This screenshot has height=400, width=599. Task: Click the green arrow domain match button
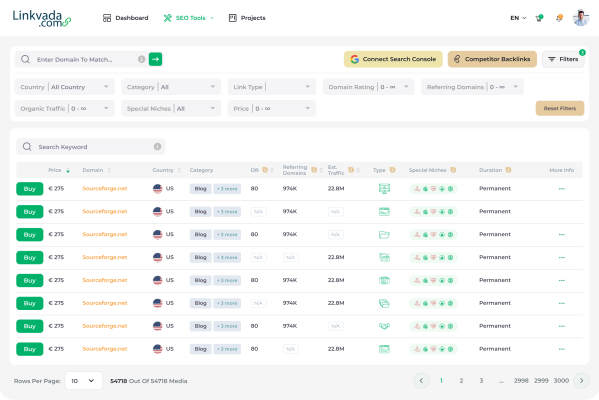tap(155, 59)
